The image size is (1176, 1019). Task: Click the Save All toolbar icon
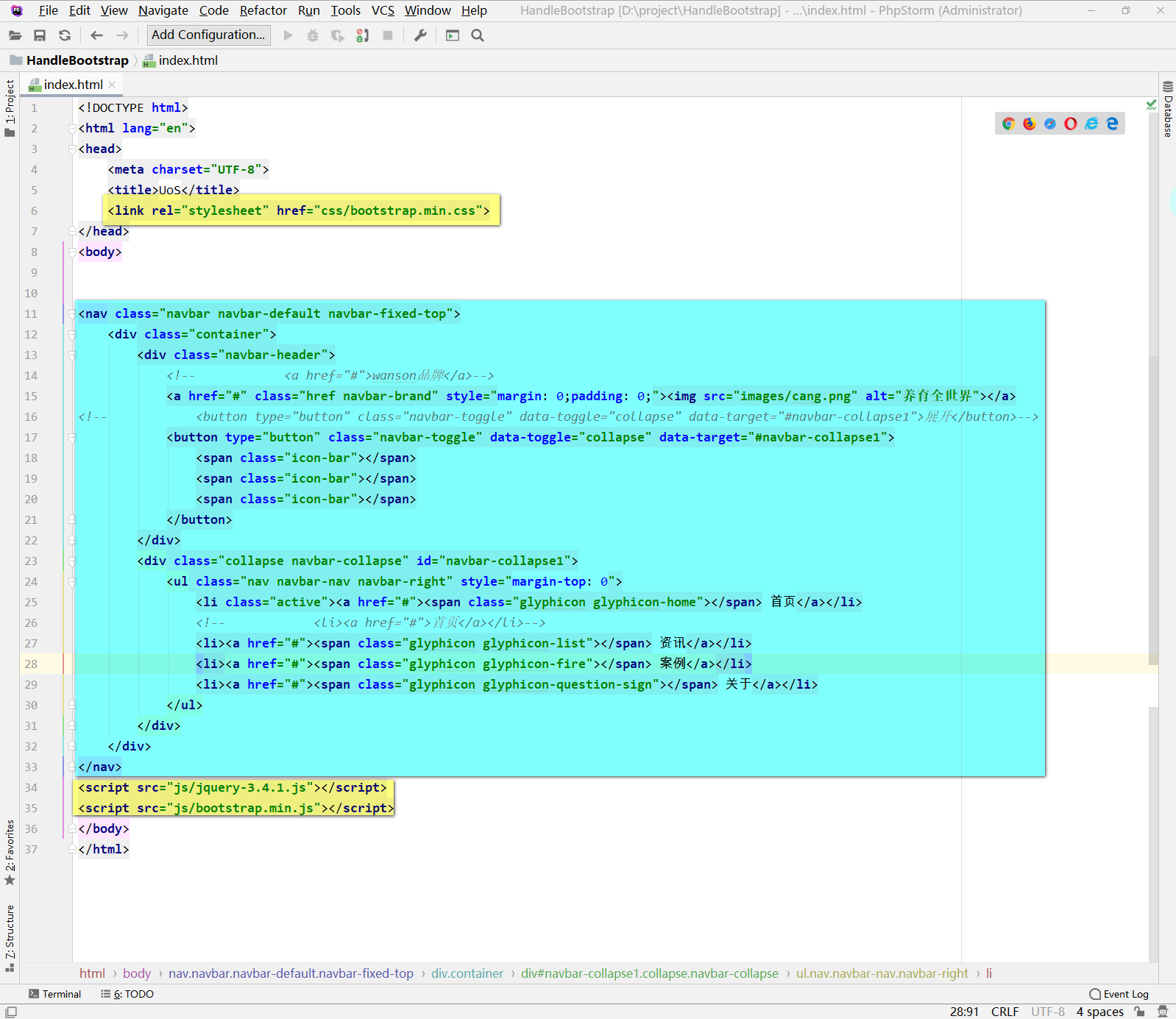click(40, 35)
